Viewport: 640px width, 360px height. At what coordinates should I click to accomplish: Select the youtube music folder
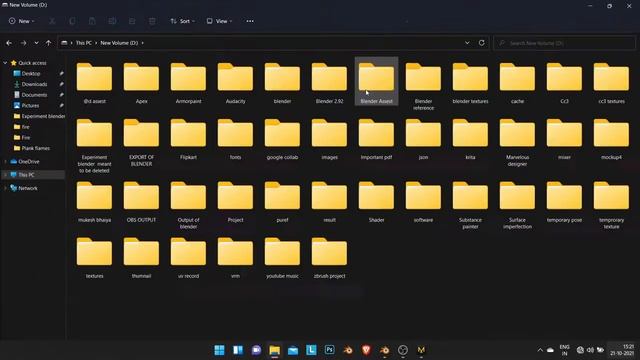click(x=282, y=258)
